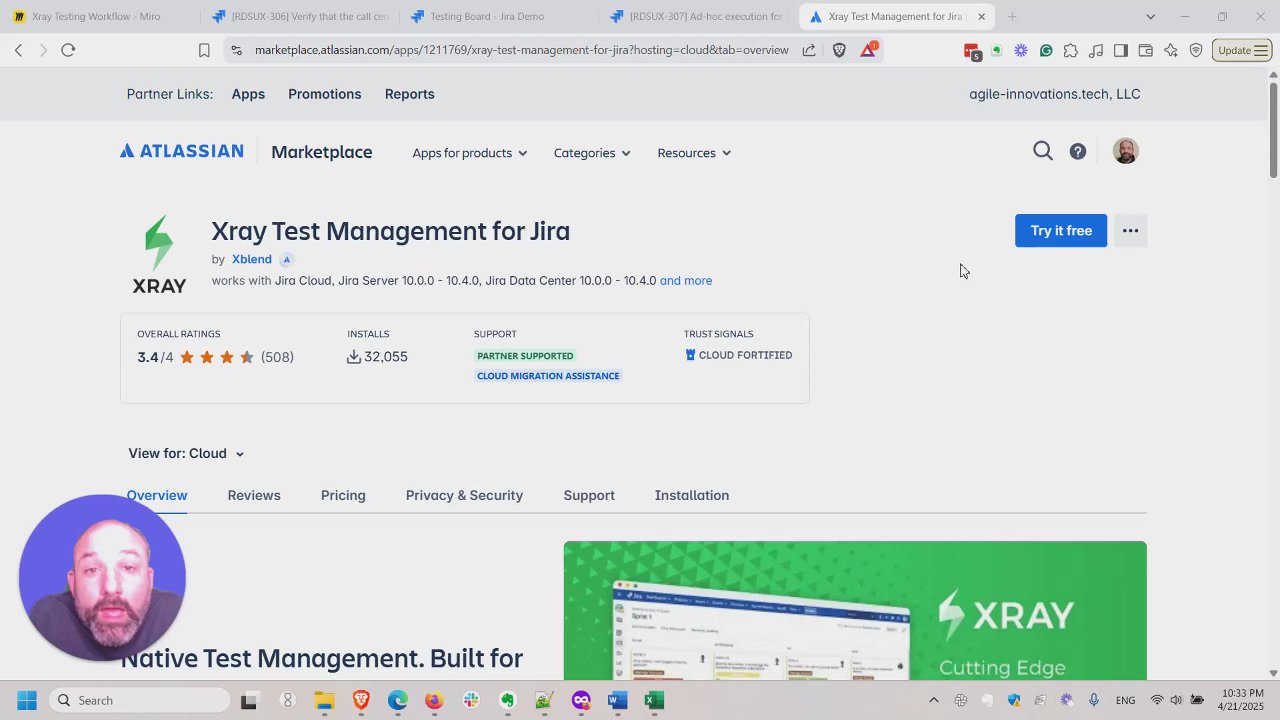Viewport: 1280px width, 720px height.
Task: Open a new browser tab
Action: (x=1012, y=17)
